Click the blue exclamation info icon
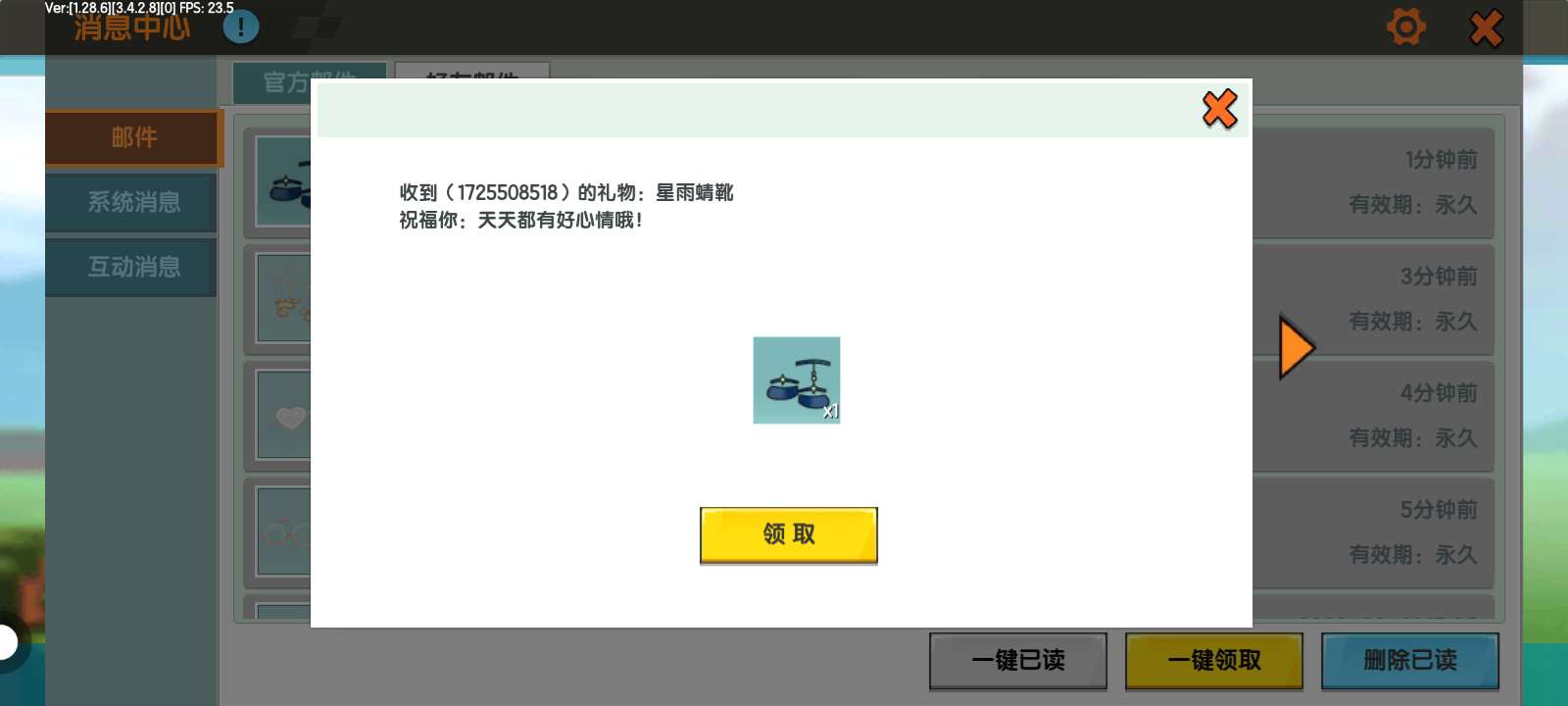 (x=241, y=26)
